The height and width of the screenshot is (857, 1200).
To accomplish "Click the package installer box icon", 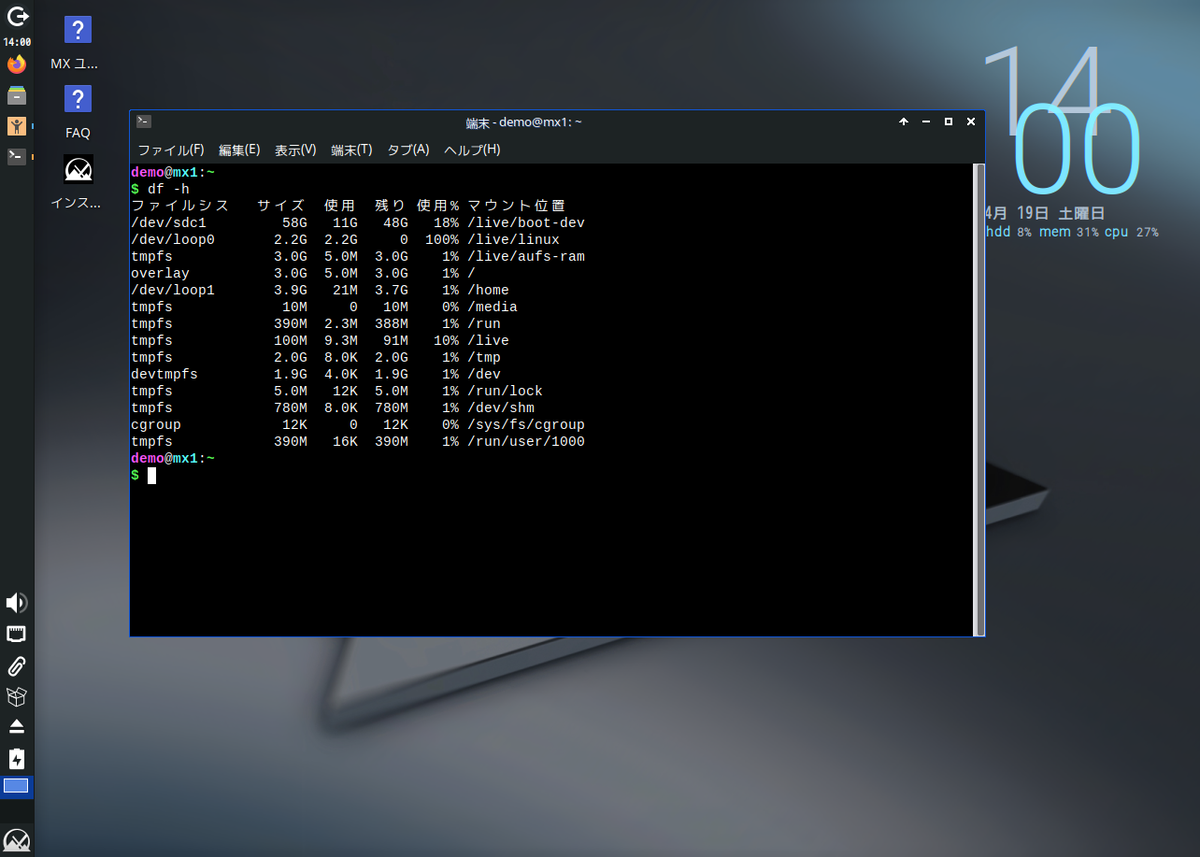I will click(x=17, y=697).
